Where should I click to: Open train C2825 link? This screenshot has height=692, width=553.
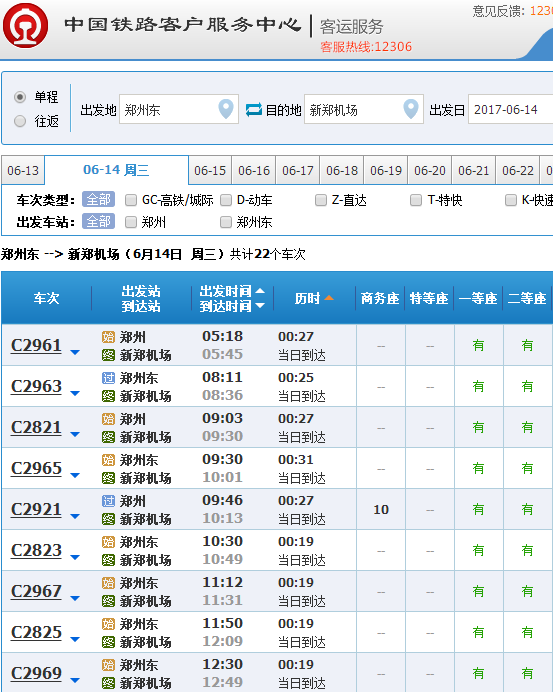(x=36, y=632)
